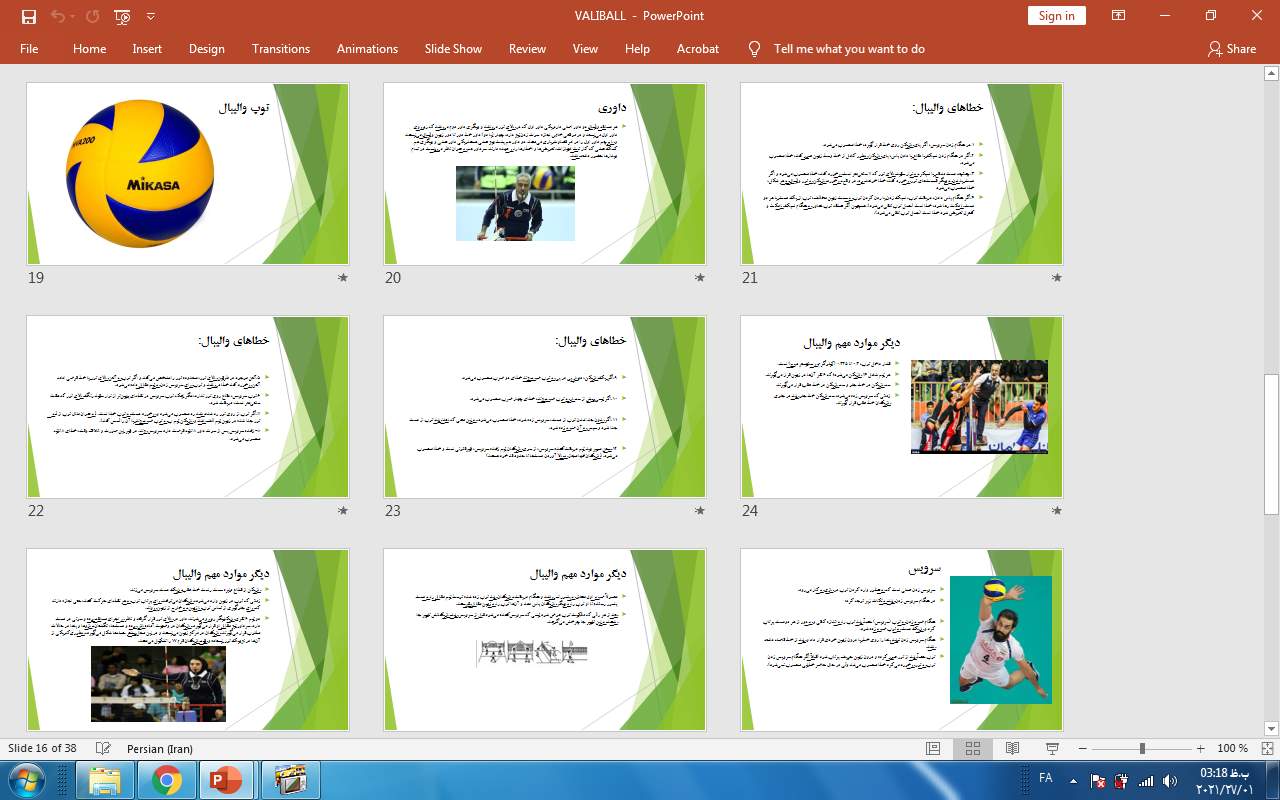Start slide show from status bar icon
This screenshot has width=1280, height=800.
click(1052, 748)
